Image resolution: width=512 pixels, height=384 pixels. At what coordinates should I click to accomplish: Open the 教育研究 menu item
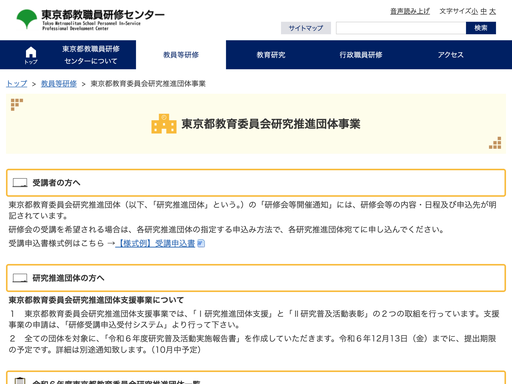(x=271, y=55)
